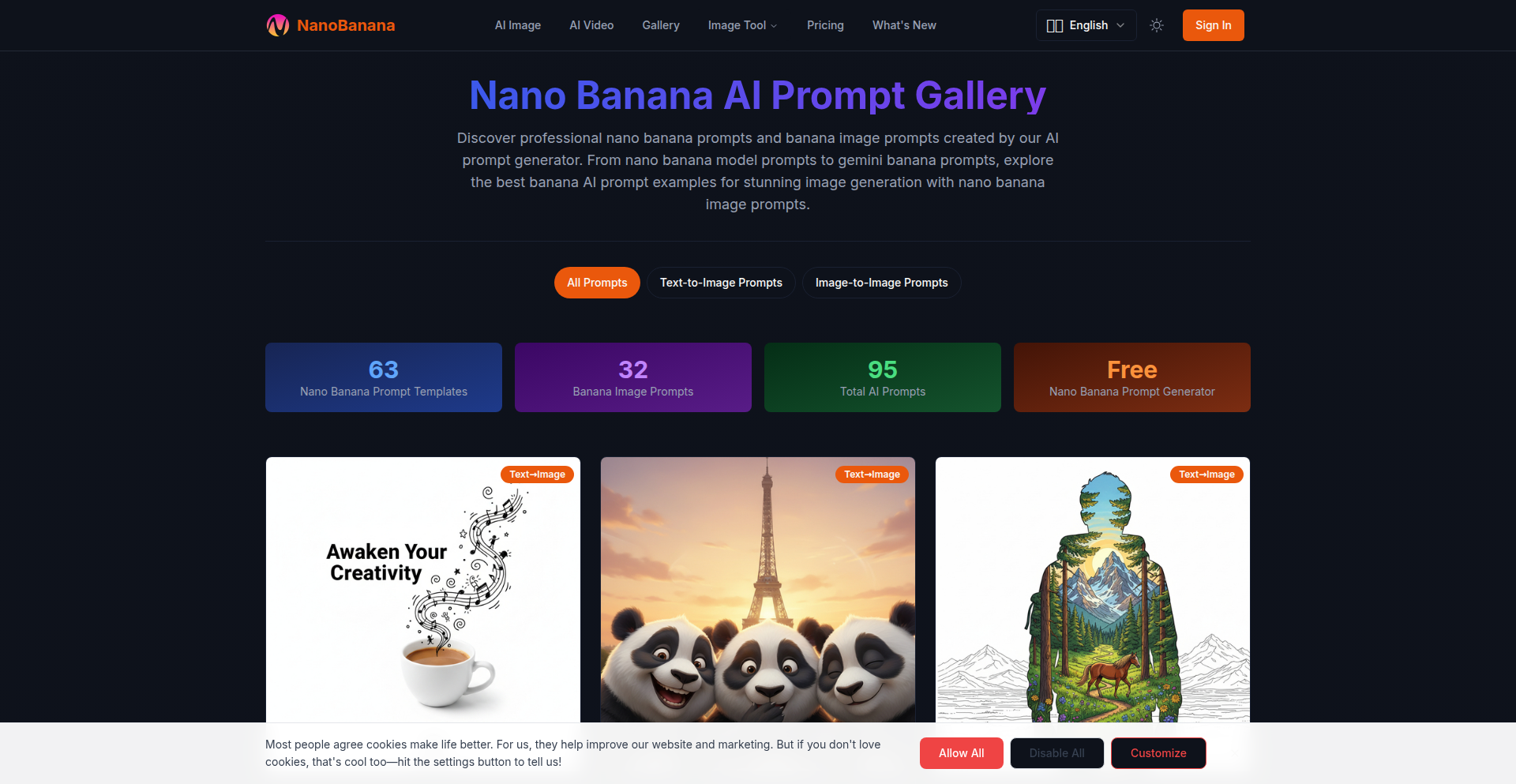1516x784 pixels.
Task: Customize cookie settings
Action: [1158, 753]
